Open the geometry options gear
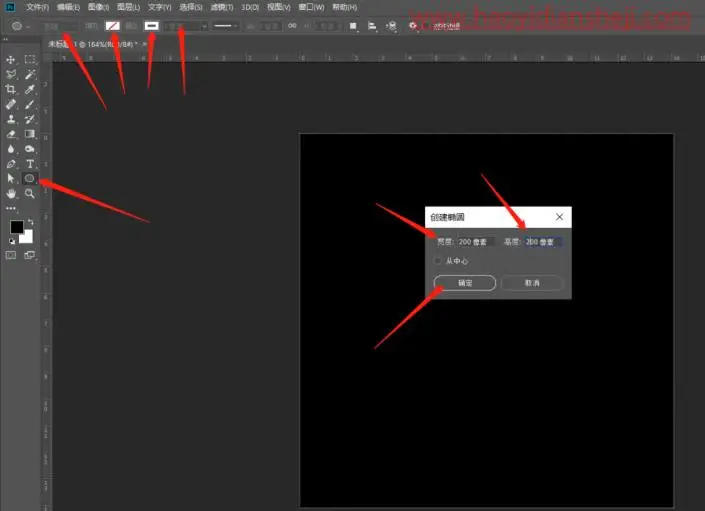The width and height of the screenshot is (705, 511). (412, 26)
